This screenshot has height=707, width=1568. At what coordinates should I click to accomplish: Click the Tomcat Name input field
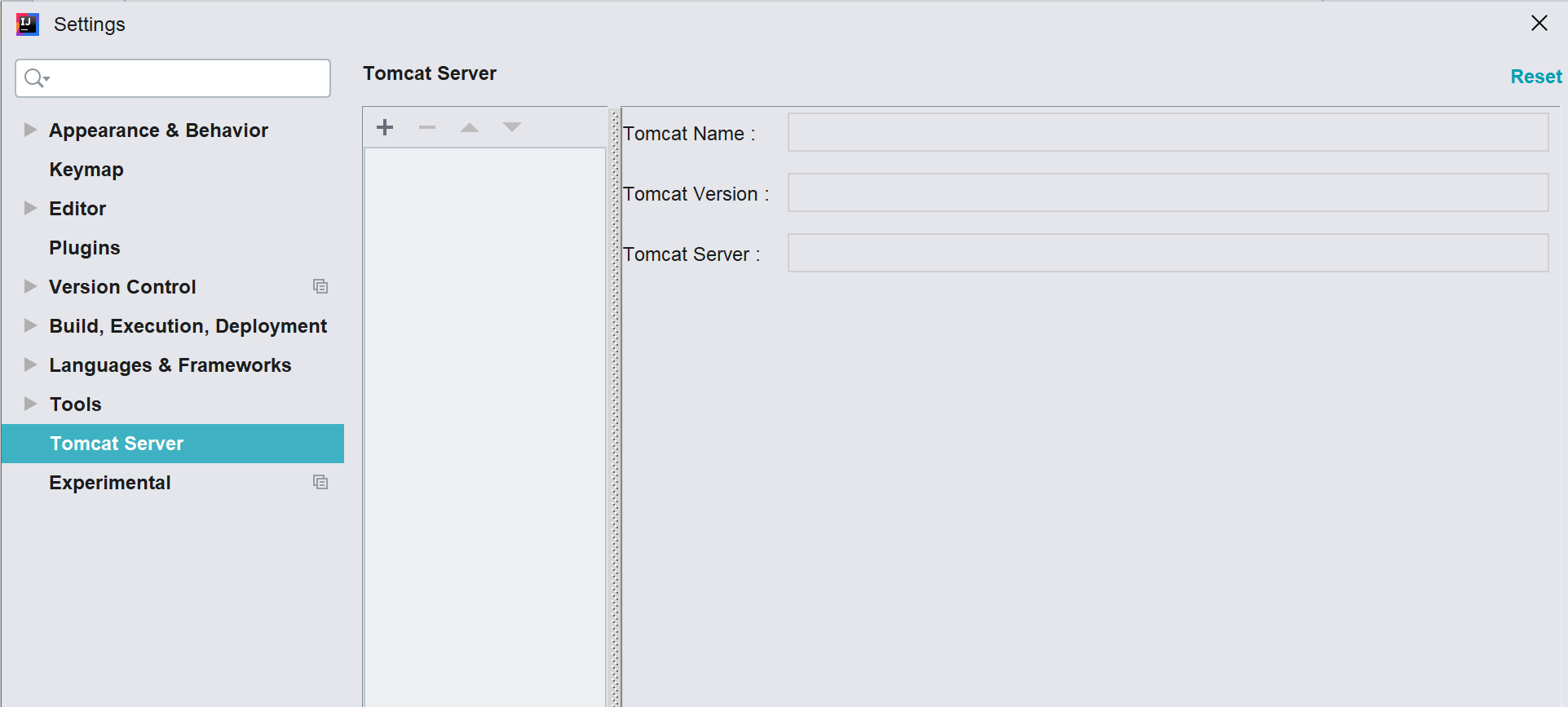pos(1168,132)
